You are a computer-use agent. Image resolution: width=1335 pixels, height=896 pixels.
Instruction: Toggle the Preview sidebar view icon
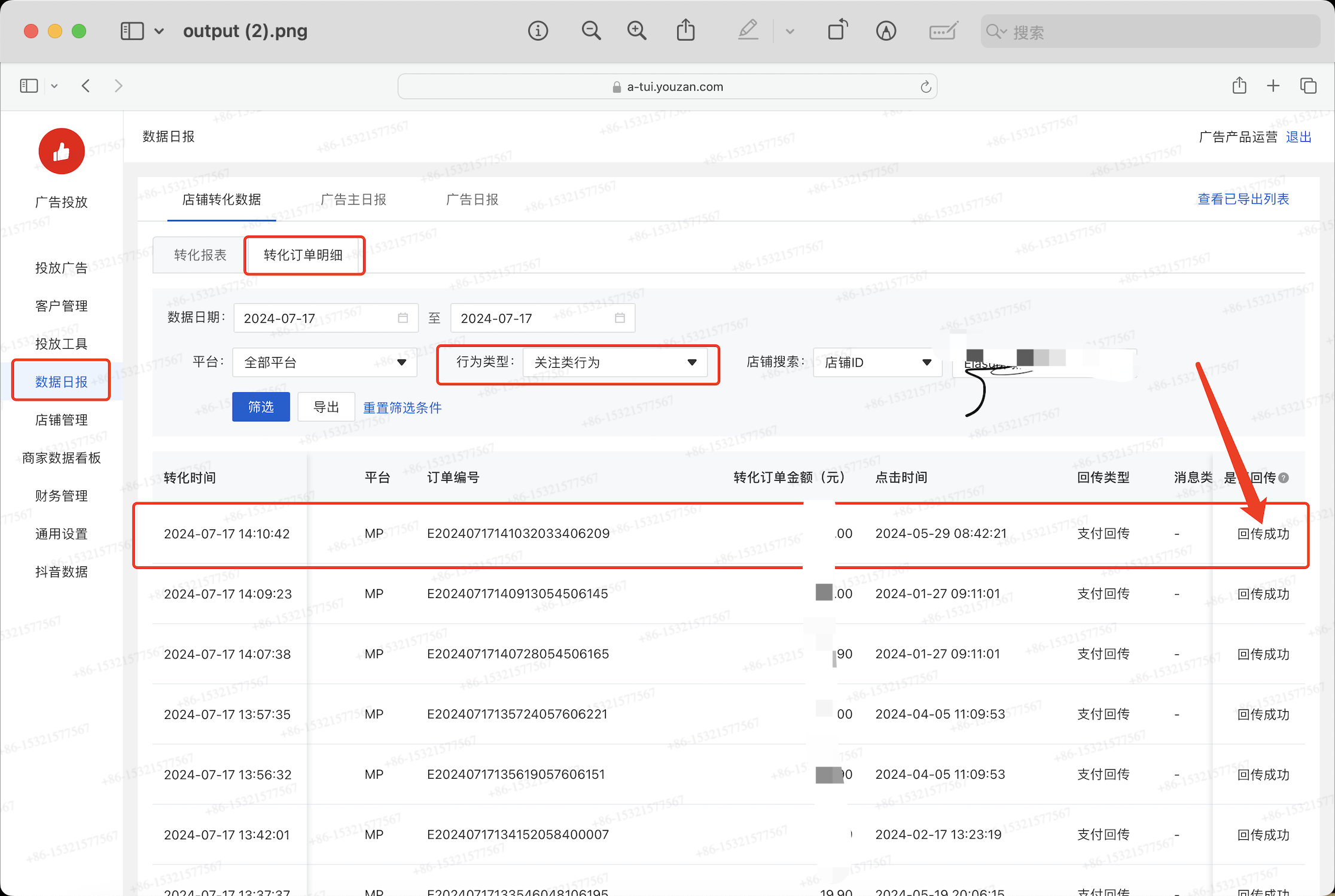(132, 31)
